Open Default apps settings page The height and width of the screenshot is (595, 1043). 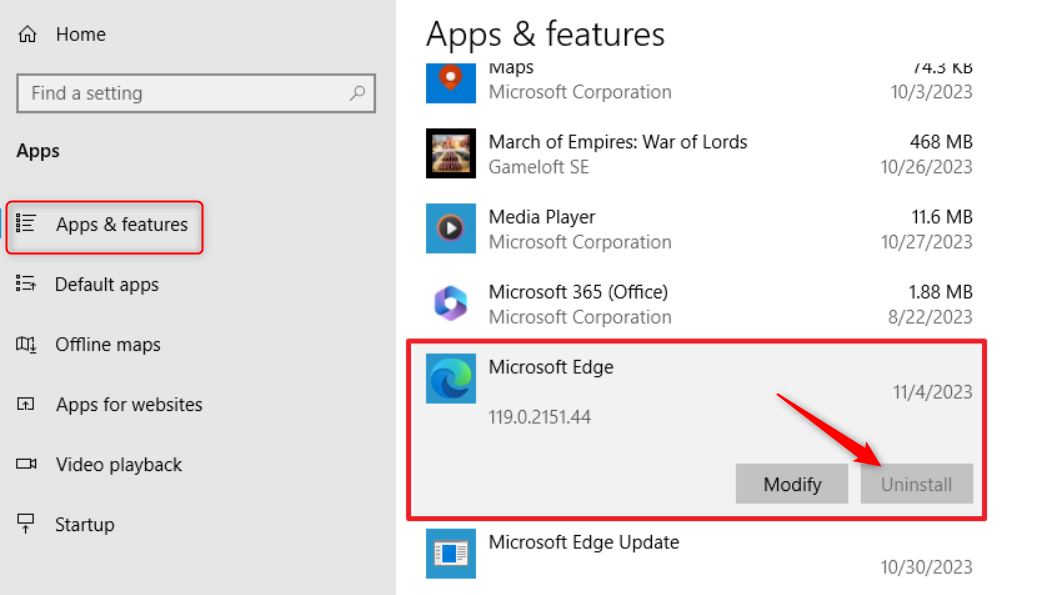tap(106, 285)
